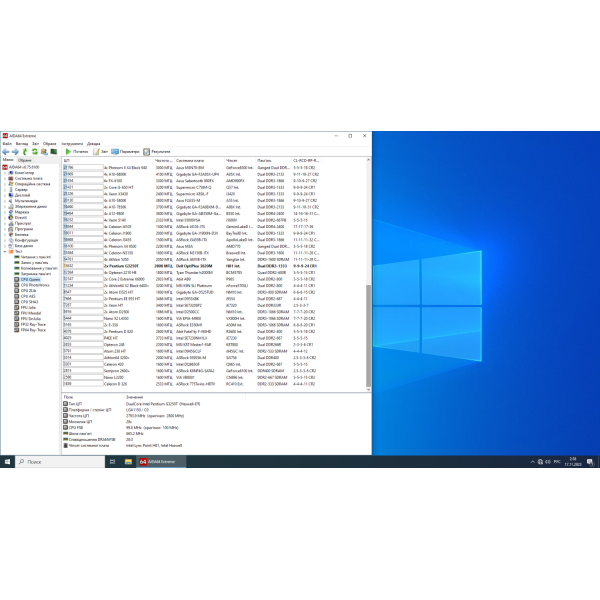The height and width of the screenshot is (600, 600).
Task: Expand the Комп'ютер tree node
Action: tap(5, 173)
